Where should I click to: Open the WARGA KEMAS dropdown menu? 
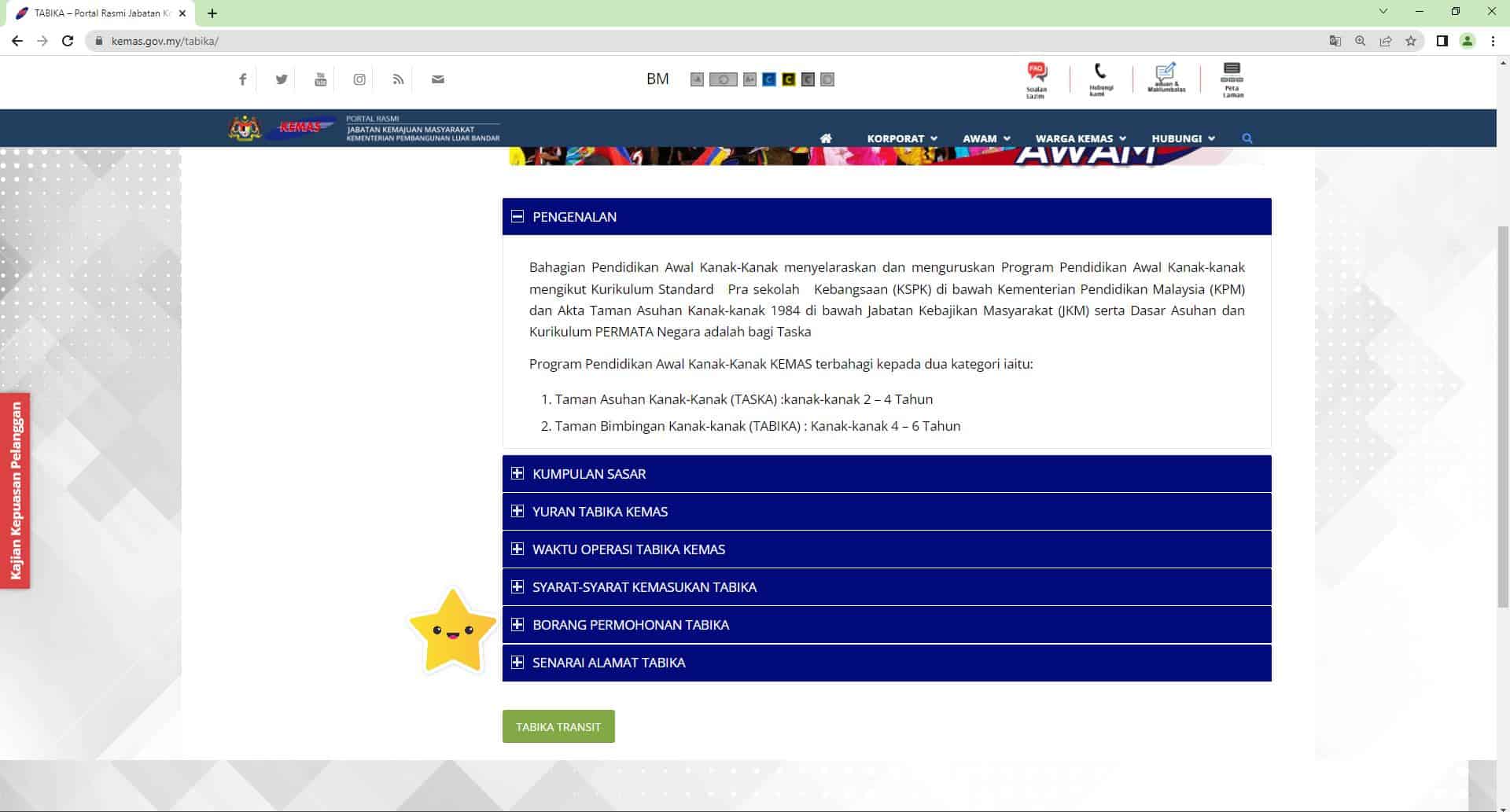[x=1081, y=138]
